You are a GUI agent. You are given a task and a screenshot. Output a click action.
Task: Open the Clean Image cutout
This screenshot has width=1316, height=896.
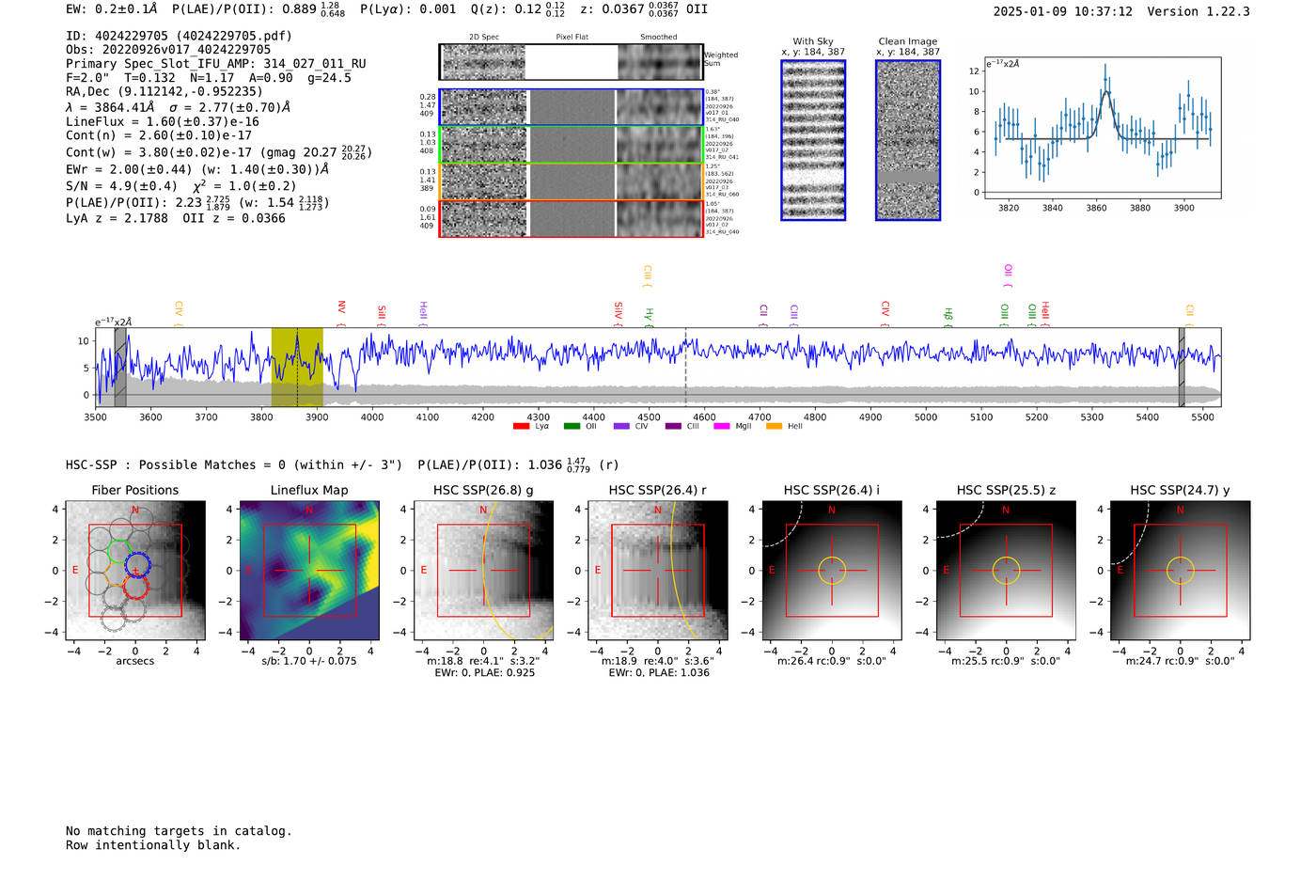908,140
